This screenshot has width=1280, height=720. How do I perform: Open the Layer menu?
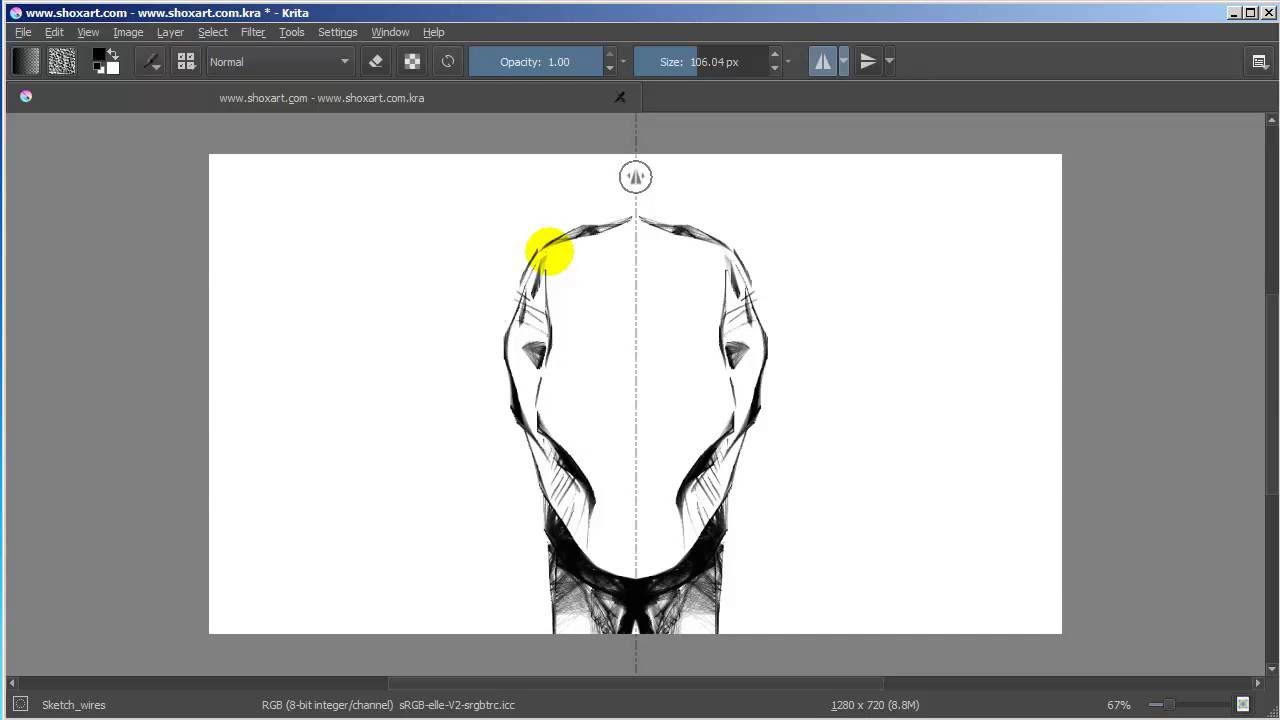pyautogui.click(x=170, y=32)
